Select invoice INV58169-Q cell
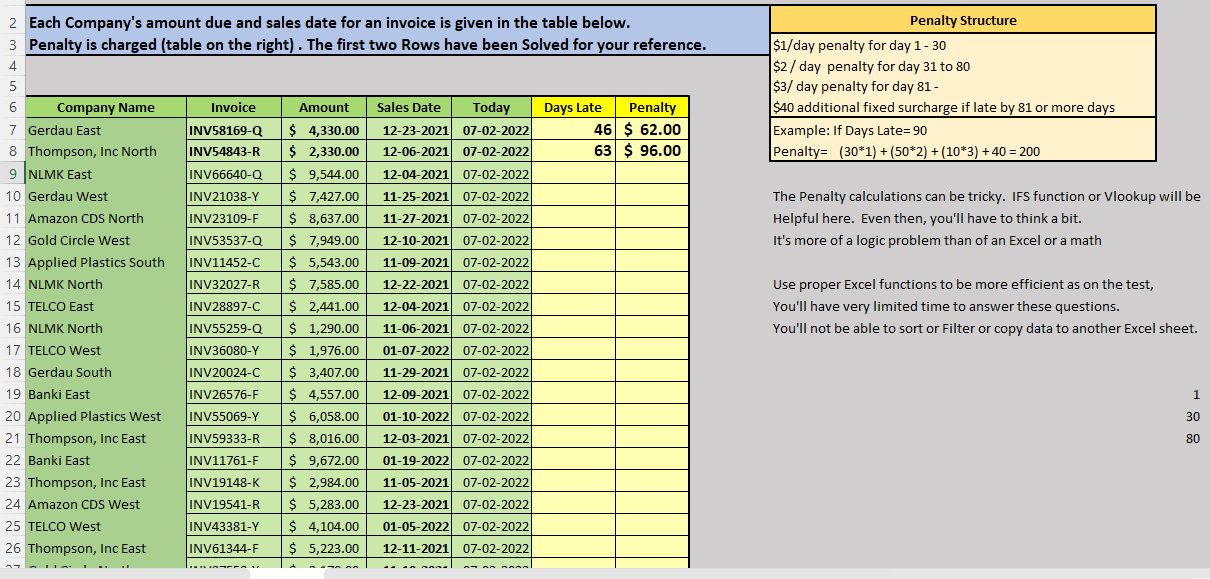 click(x=233, y=130)
